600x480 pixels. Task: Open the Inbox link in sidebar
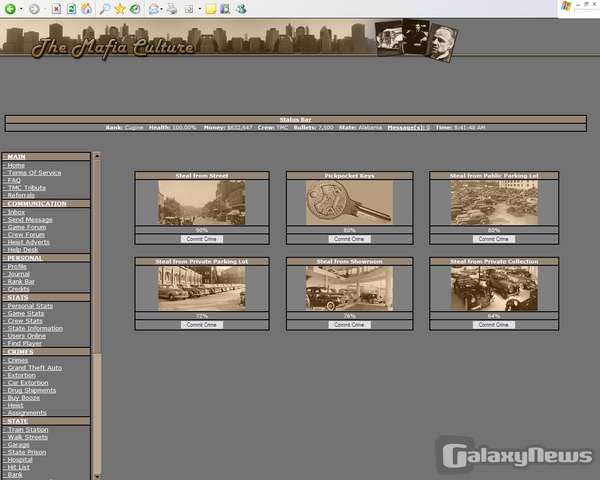(16, 212)
